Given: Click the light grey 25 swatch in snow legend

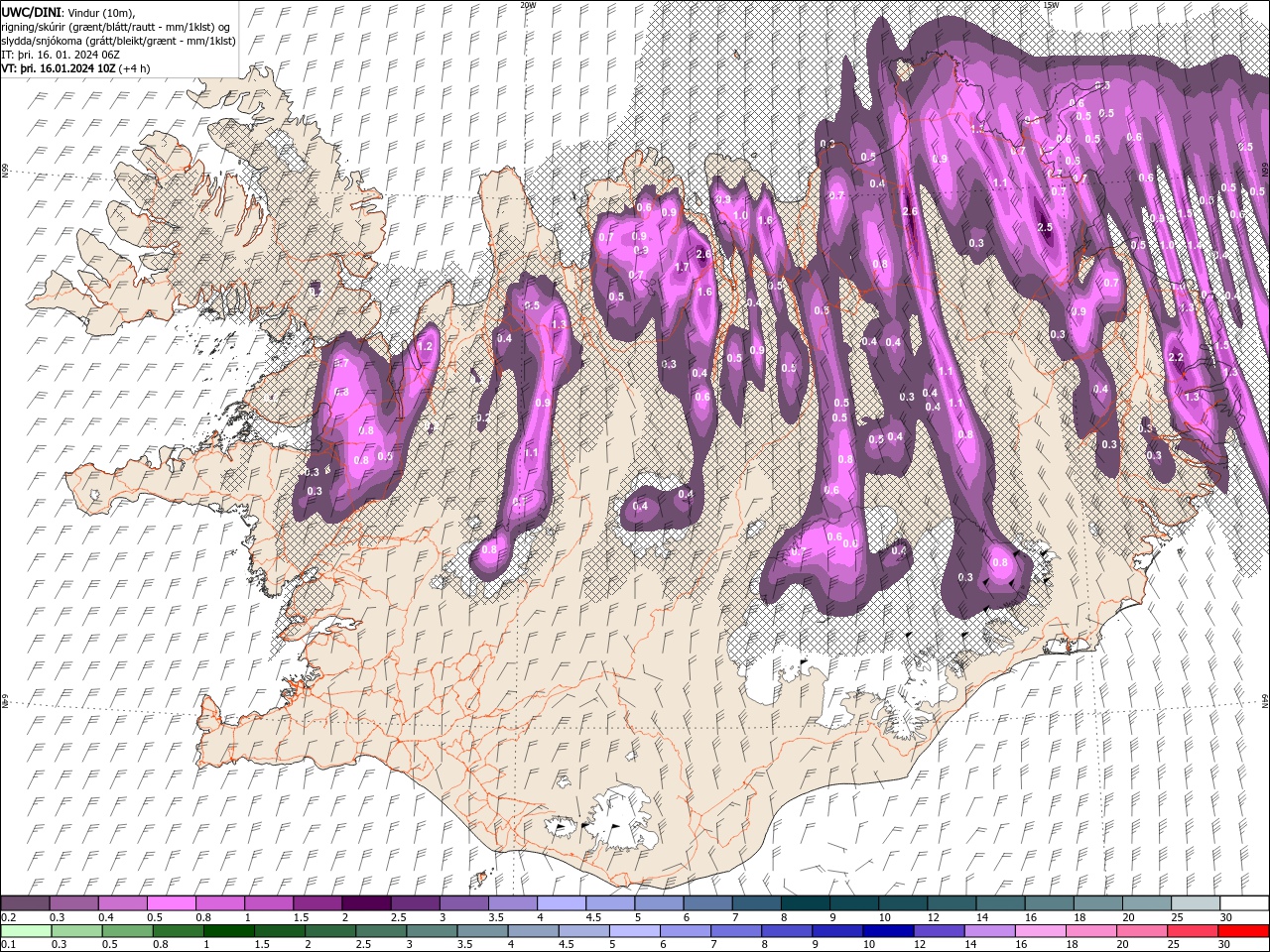Looking at the screenshot, I should click(1195, 903).
